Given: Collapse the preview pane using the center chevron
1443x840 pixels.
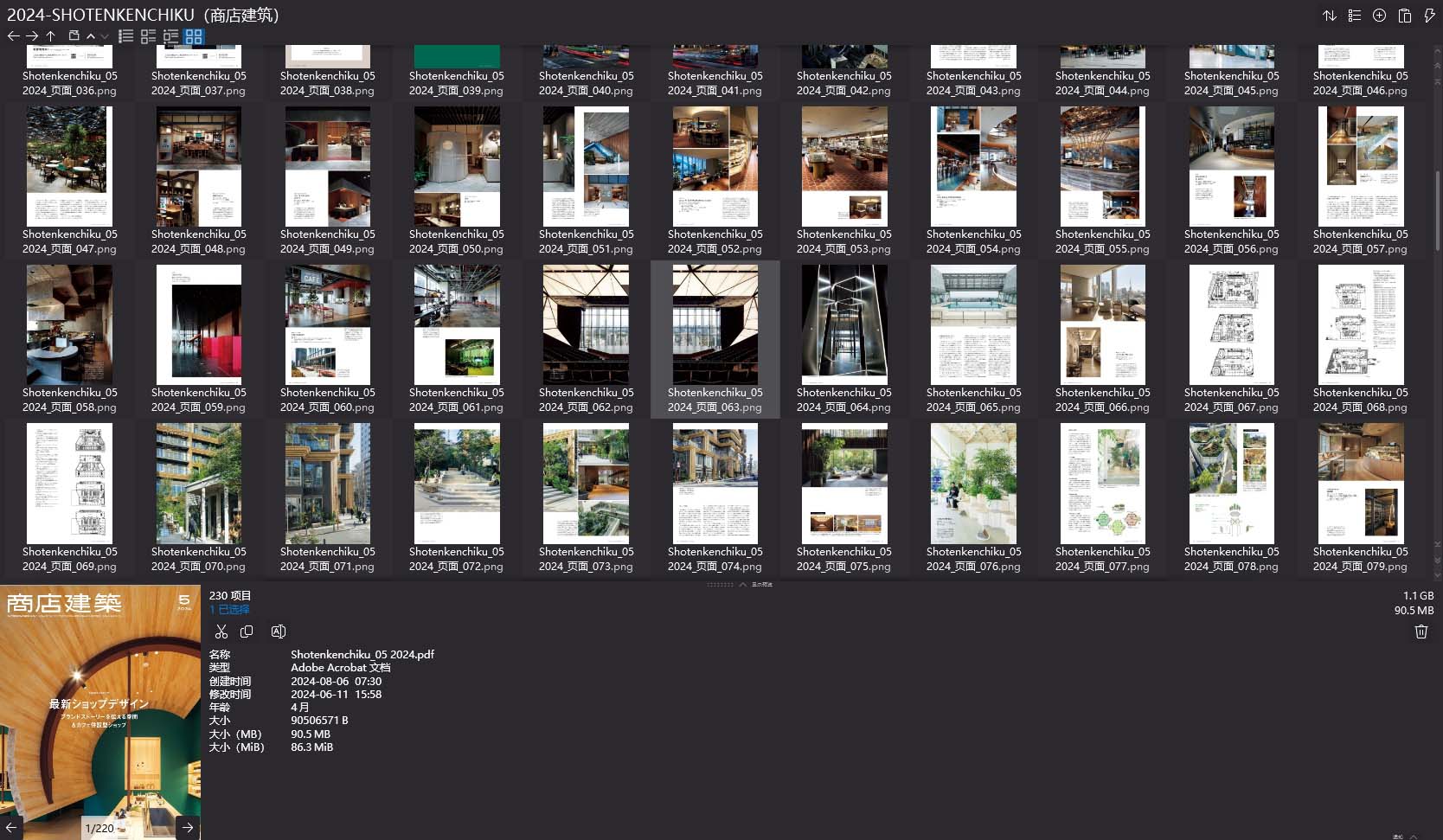Looking at the screenshot, I should (x=742, y=585).
